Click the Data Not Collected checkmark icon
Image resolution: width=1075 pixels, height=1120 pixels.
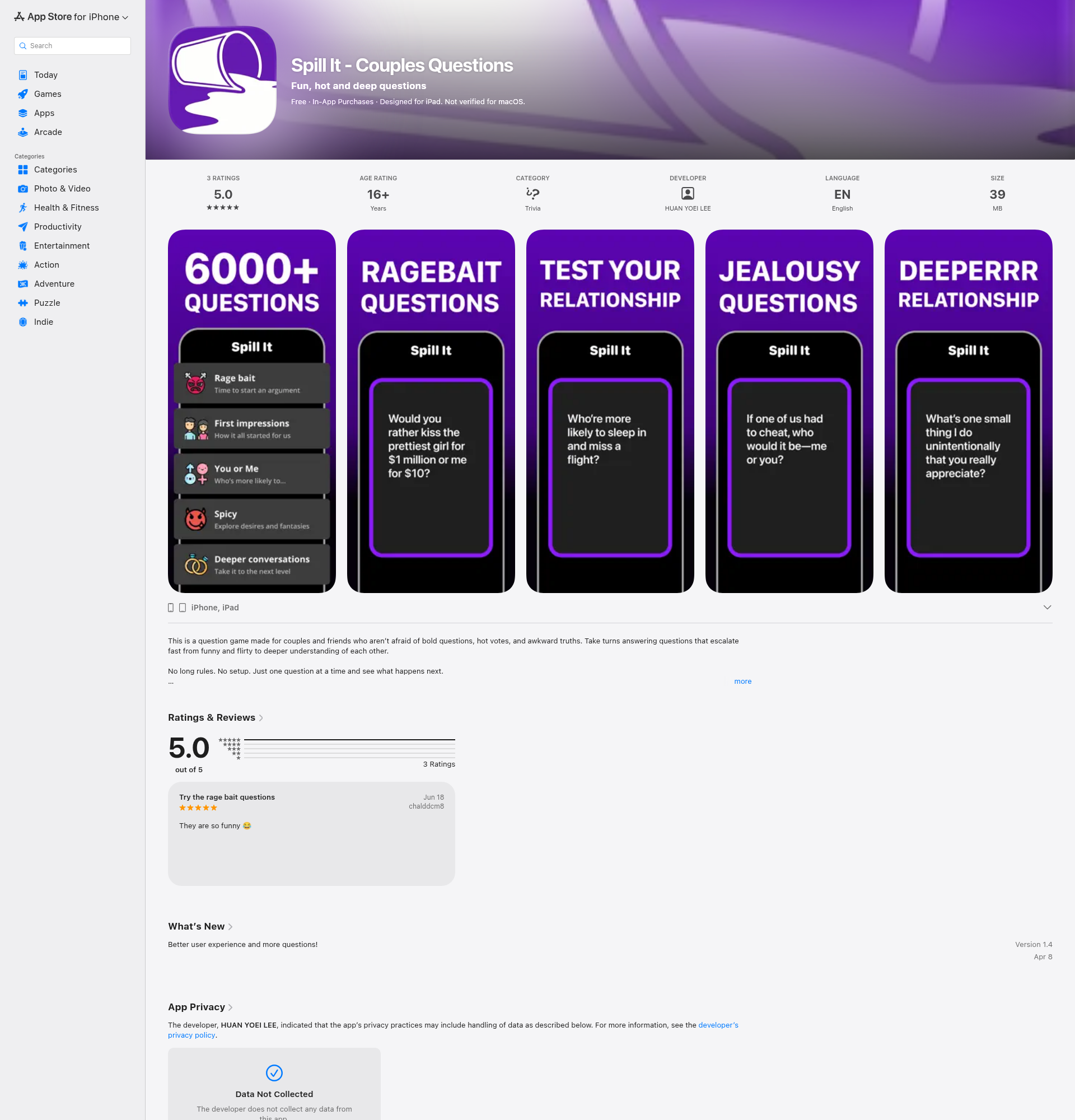tap(274, 1072)
